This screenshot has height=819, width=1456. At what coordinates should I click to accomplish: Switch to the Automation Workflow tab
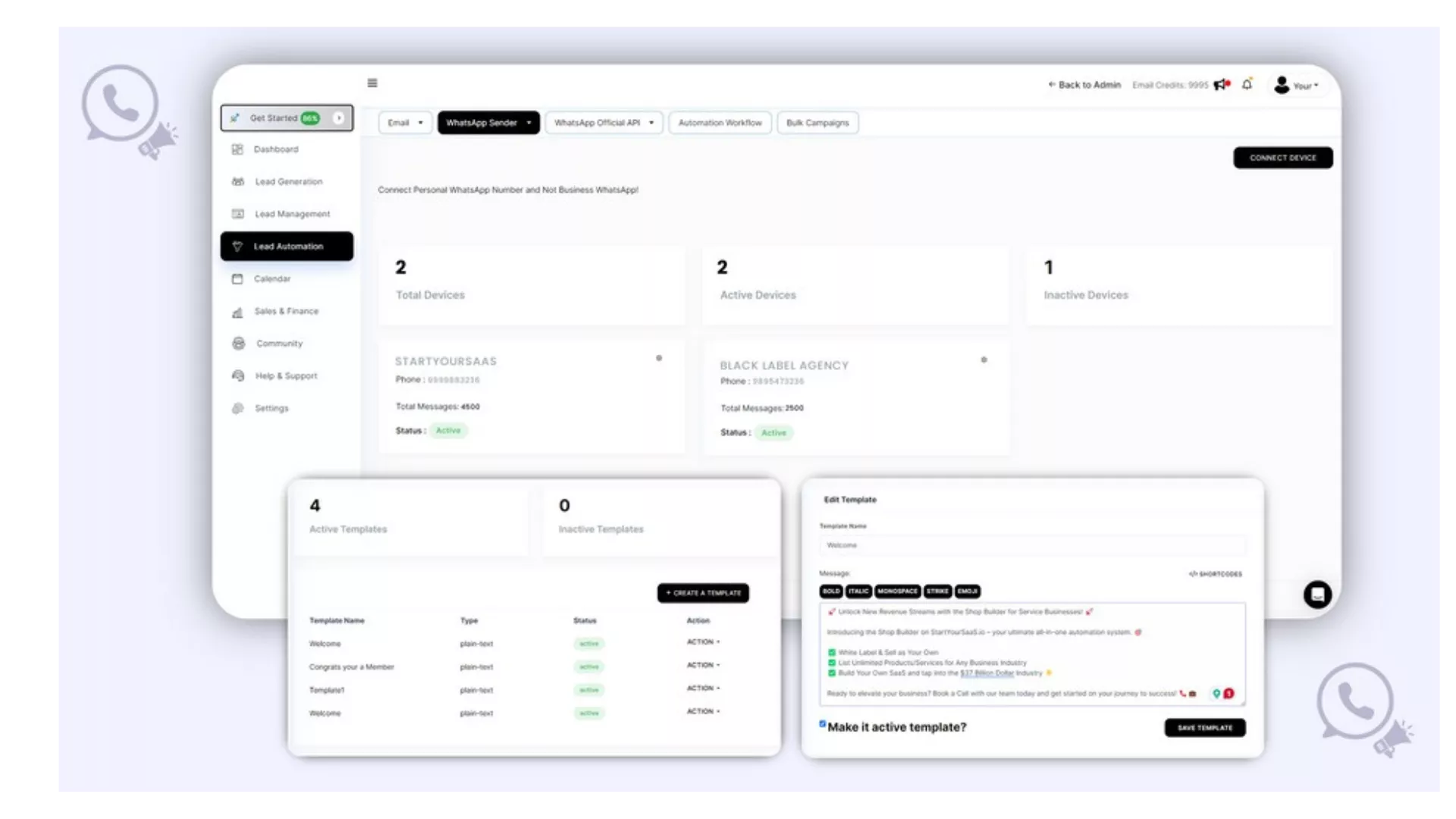(720, 123)
